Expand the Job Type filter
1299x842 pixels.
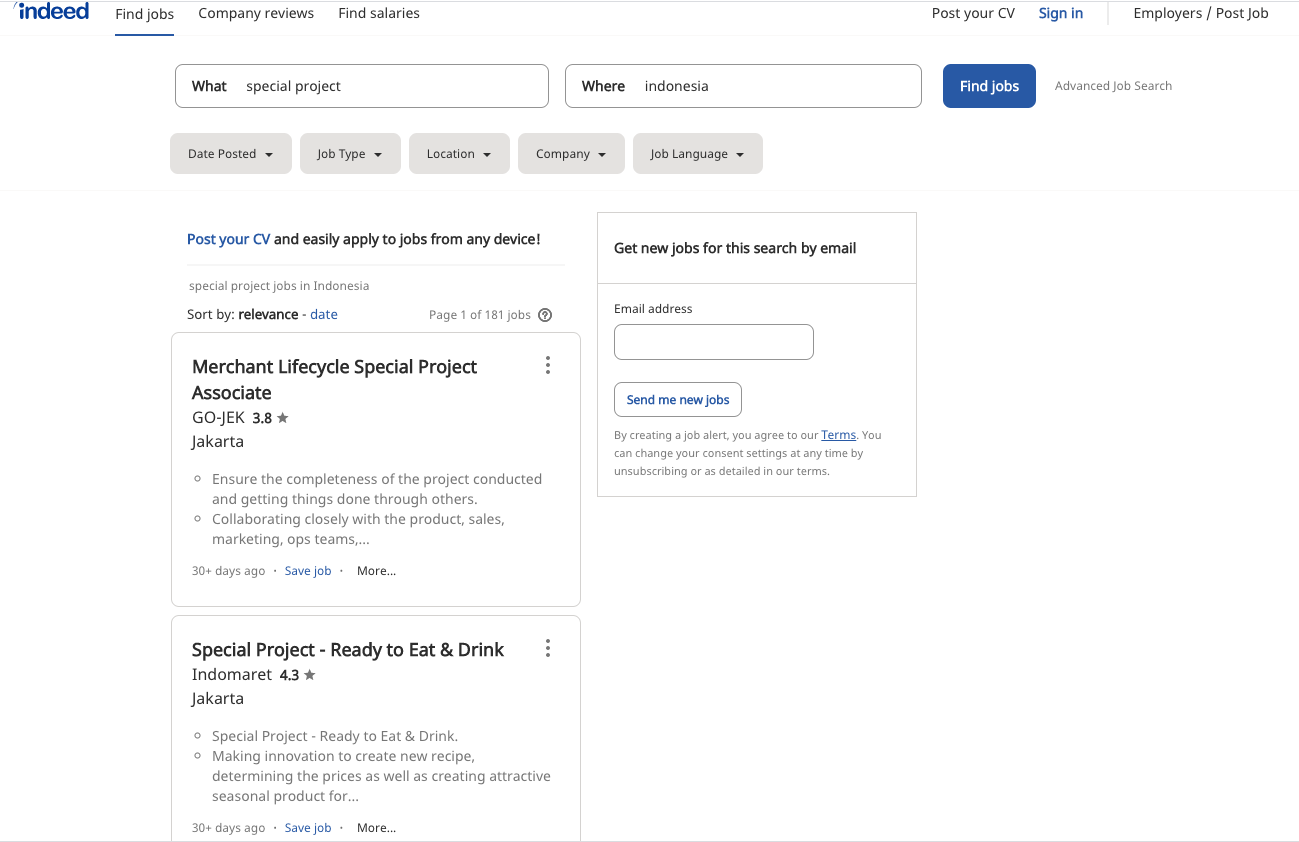[350, 154]
